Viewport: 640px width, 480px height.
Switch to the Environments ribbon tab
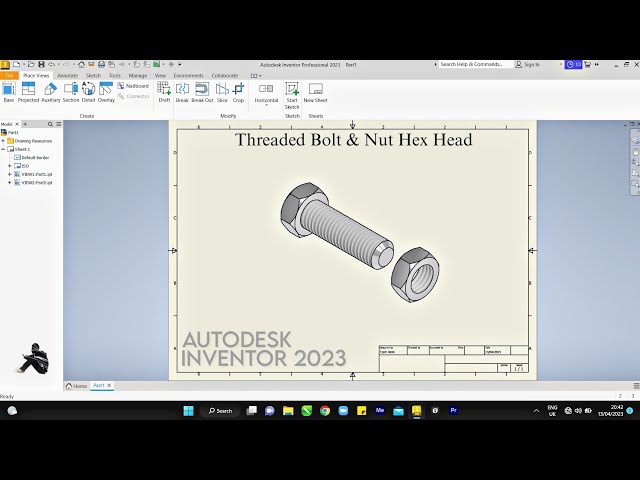coord(188,76)
